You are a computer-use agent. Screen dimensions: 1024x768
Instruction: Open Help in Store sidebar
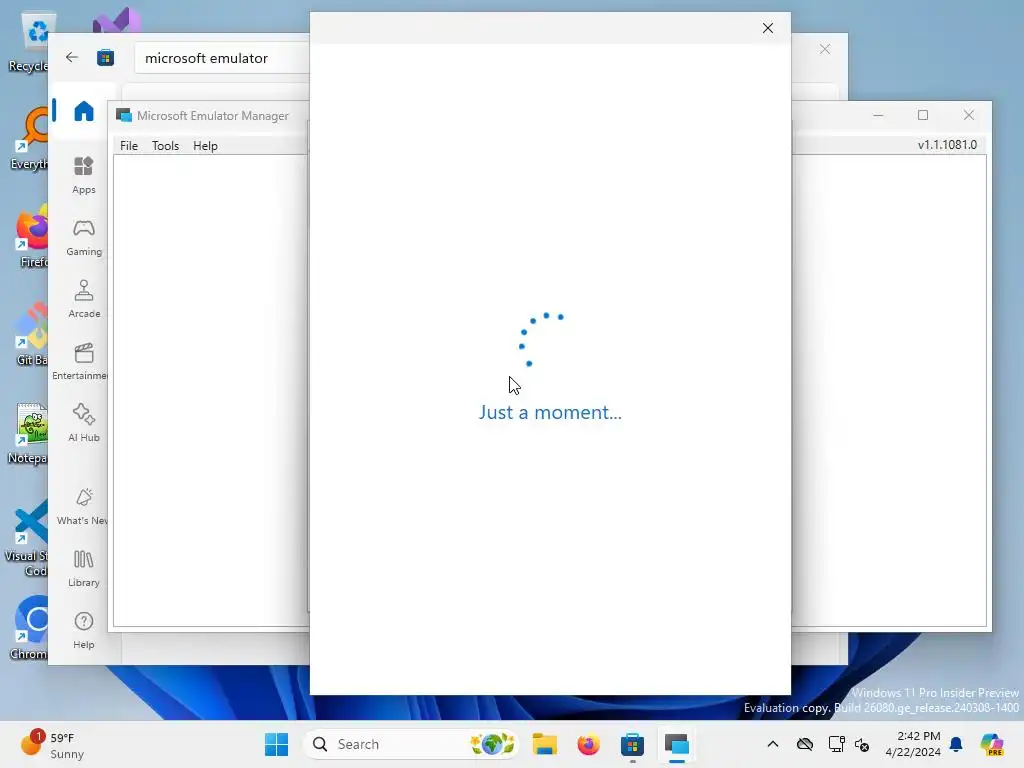[x=84, y=630]
